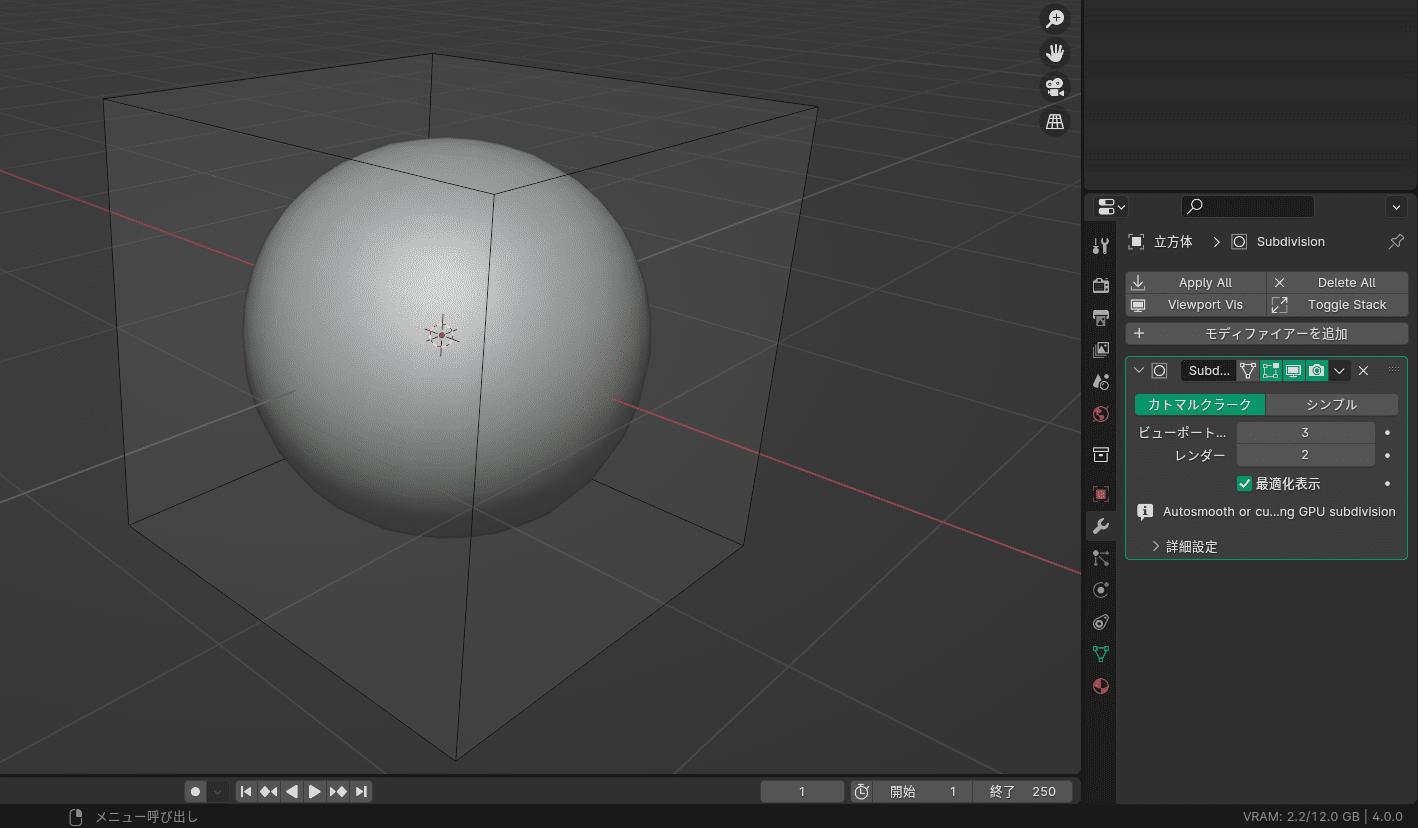Open the properties options dropdown arrow
Image resolution: width=1418 pixels, height=828 pixels.
[x=1397, y=207]
